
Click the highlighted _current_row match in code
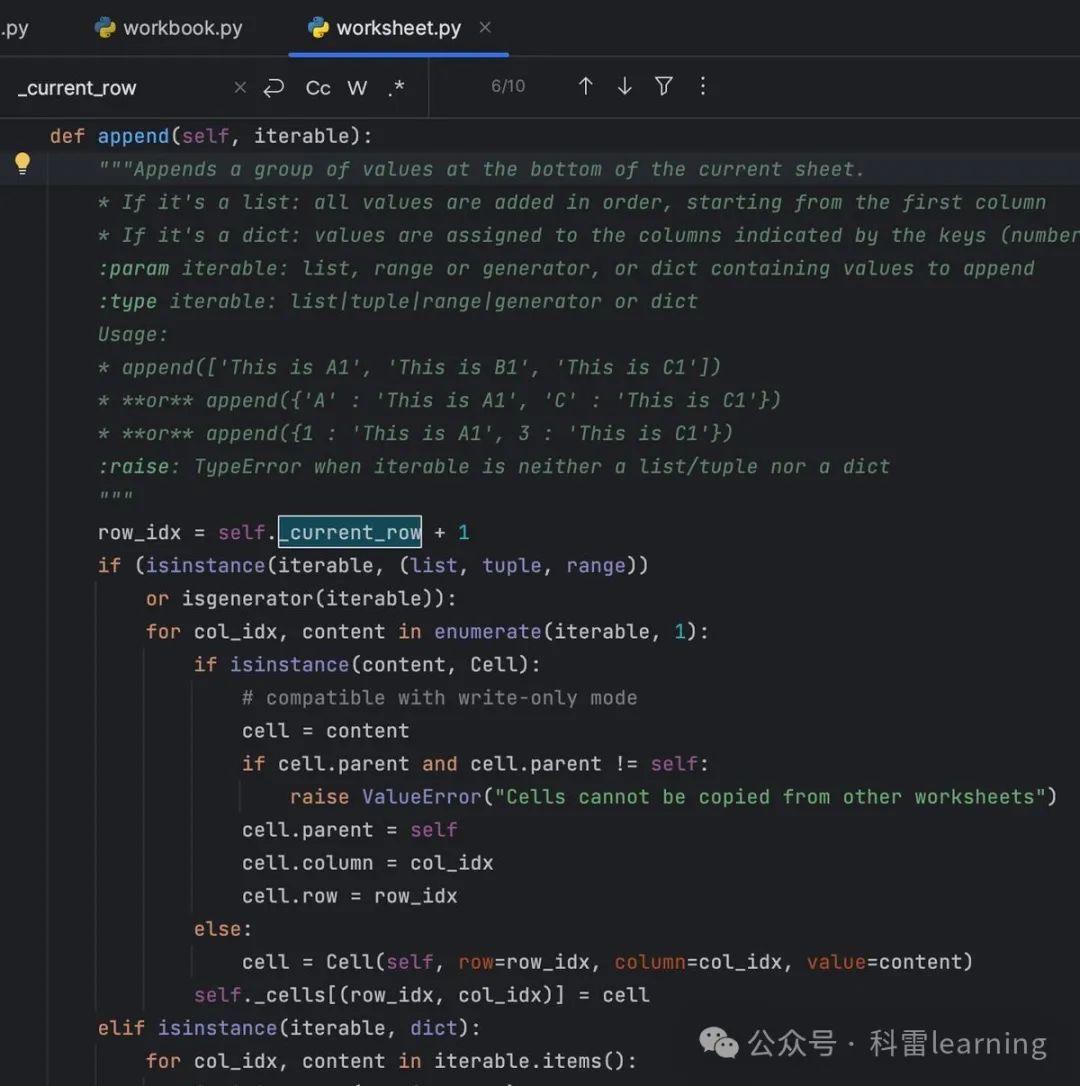point(350,532)
